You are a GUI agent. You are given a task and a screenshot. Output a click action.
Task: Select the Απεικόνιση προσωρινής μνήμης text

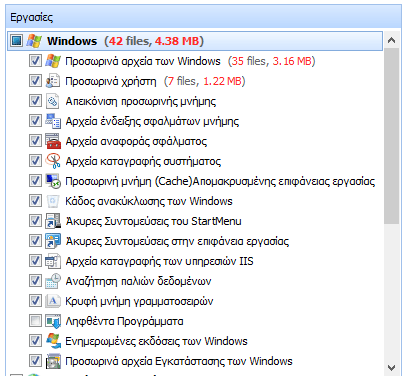point(141,101)
